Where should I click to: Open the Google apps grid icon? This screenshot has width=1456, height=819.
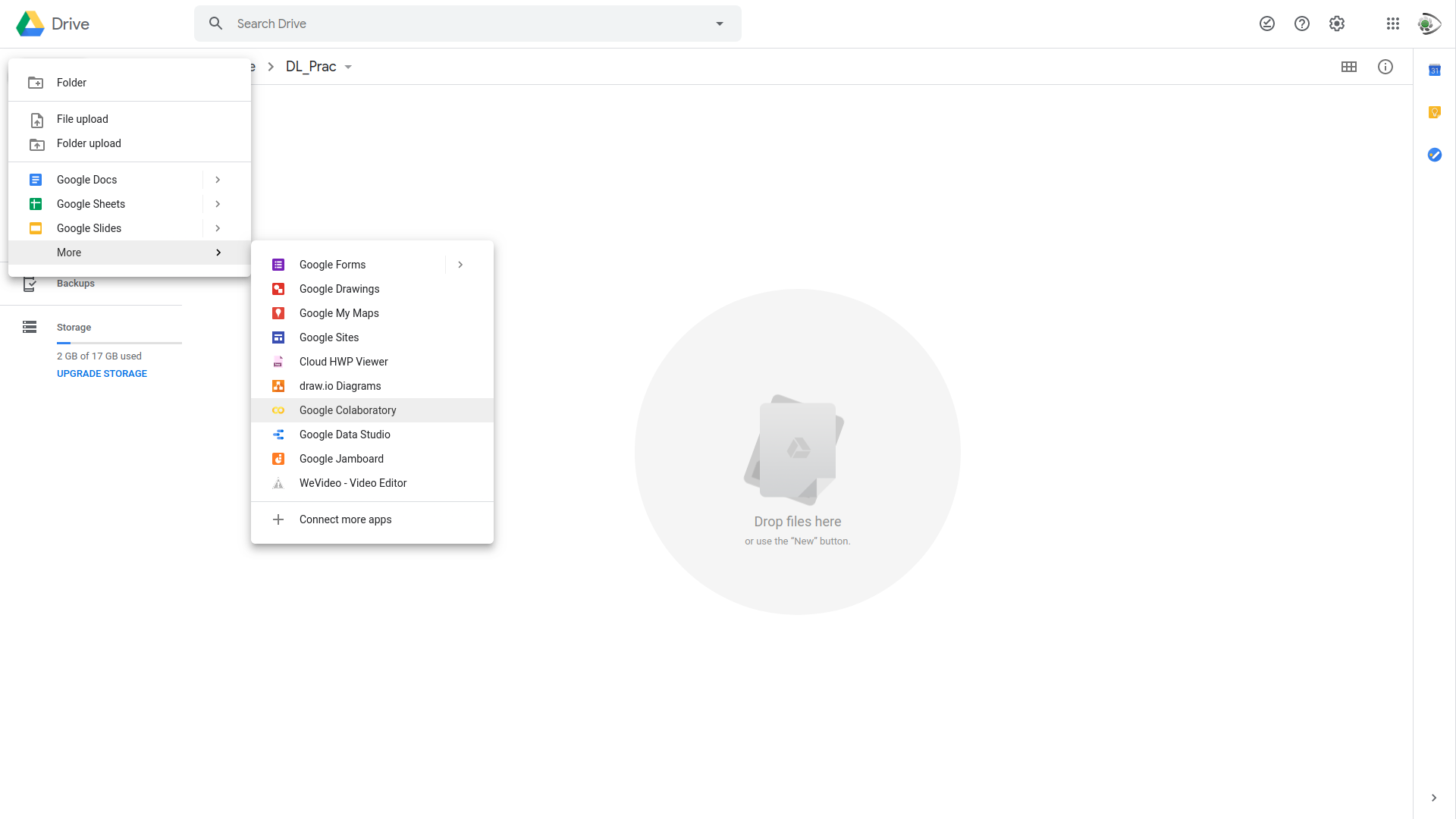(x=1392, y=24)
